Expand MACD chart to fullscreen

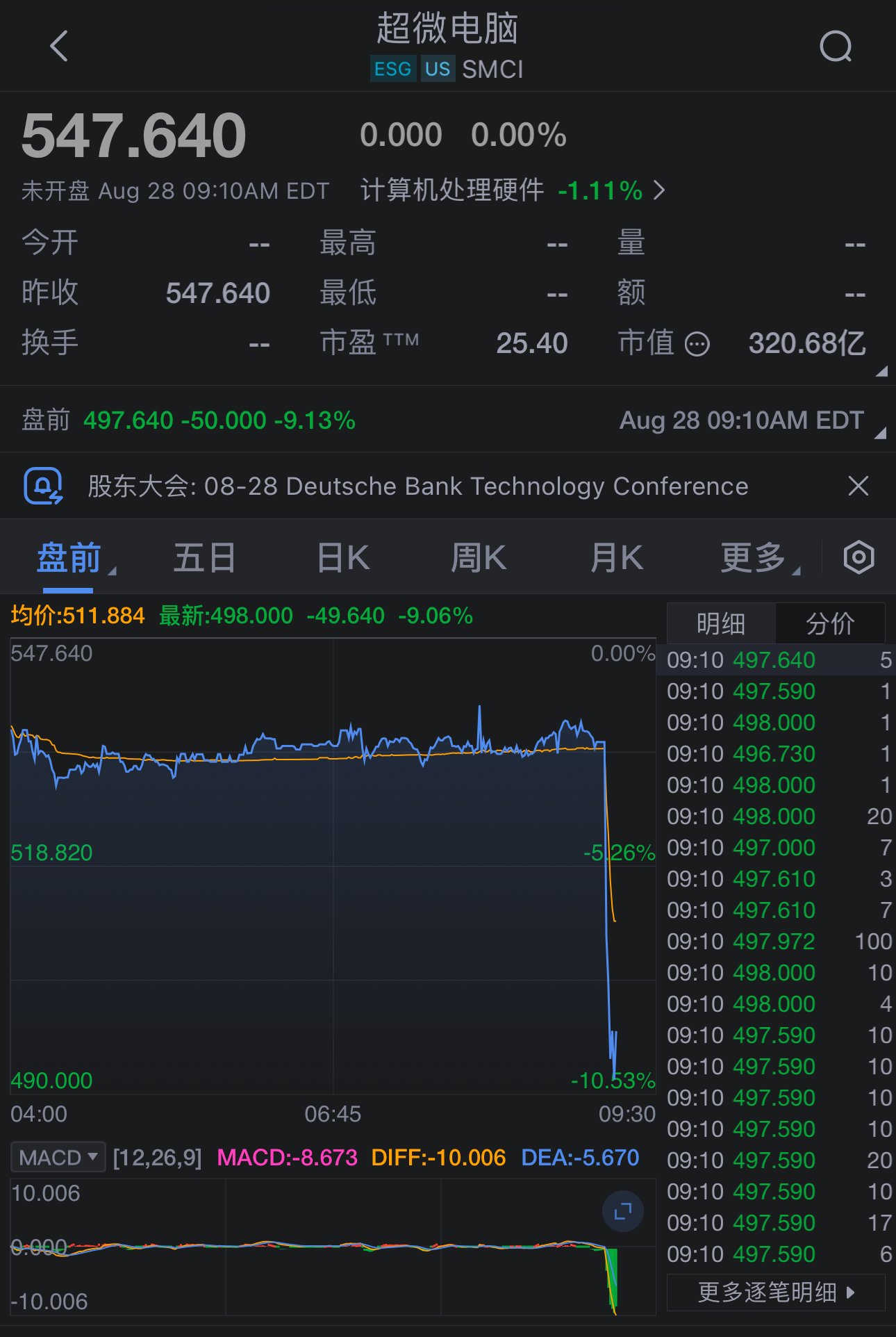(622, 1211)
